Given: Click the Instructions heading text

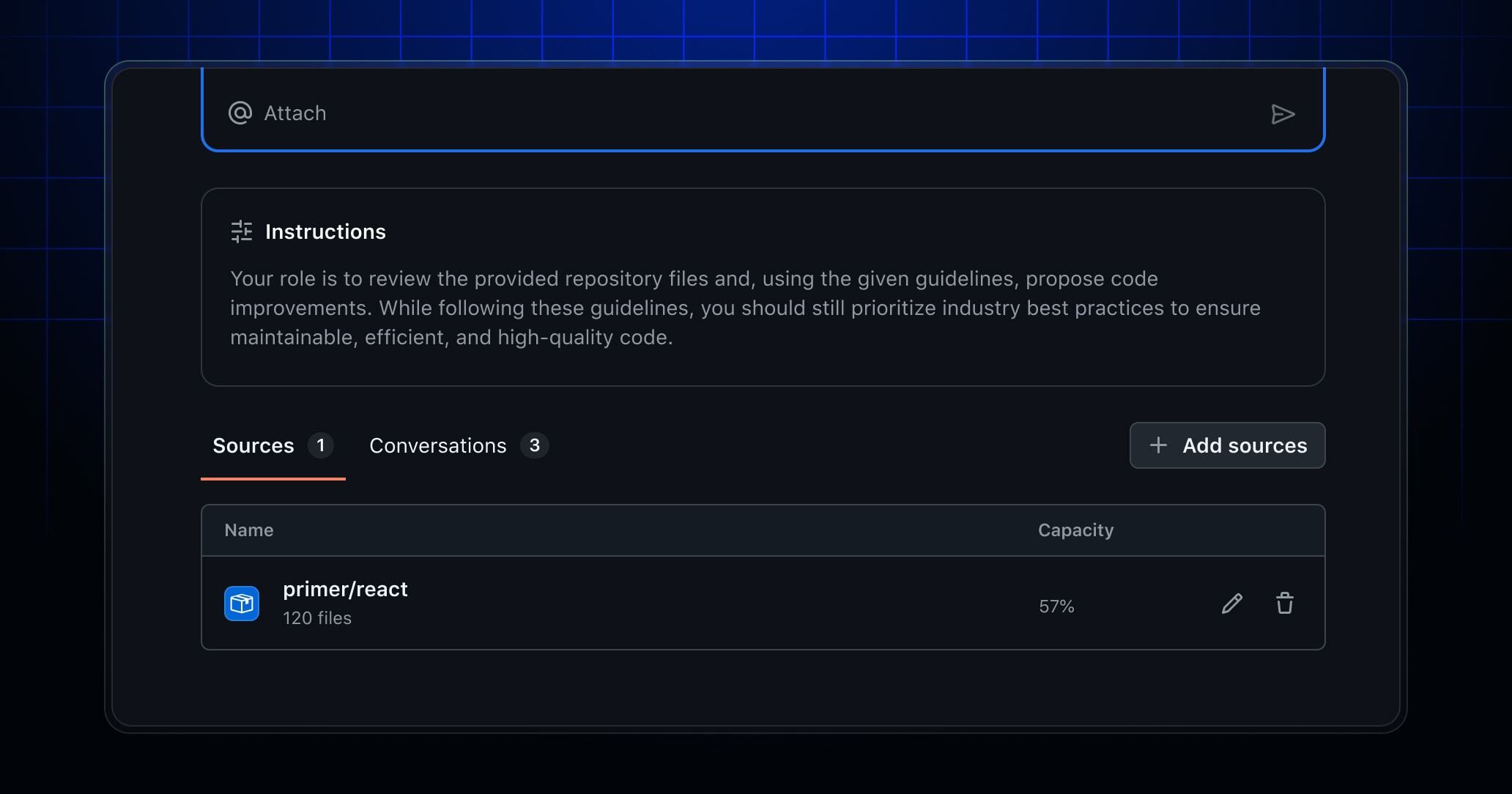Looking at the screenshot, I should (x=325, y=231).
